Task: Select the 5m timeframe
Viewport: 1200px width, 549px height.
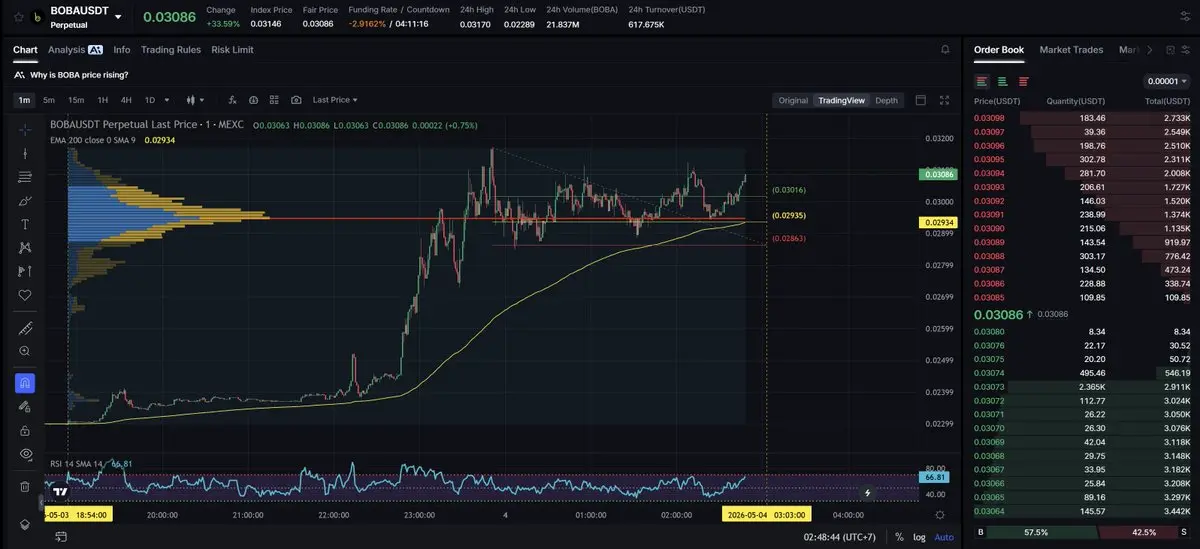Action: (x=49, y=100)
